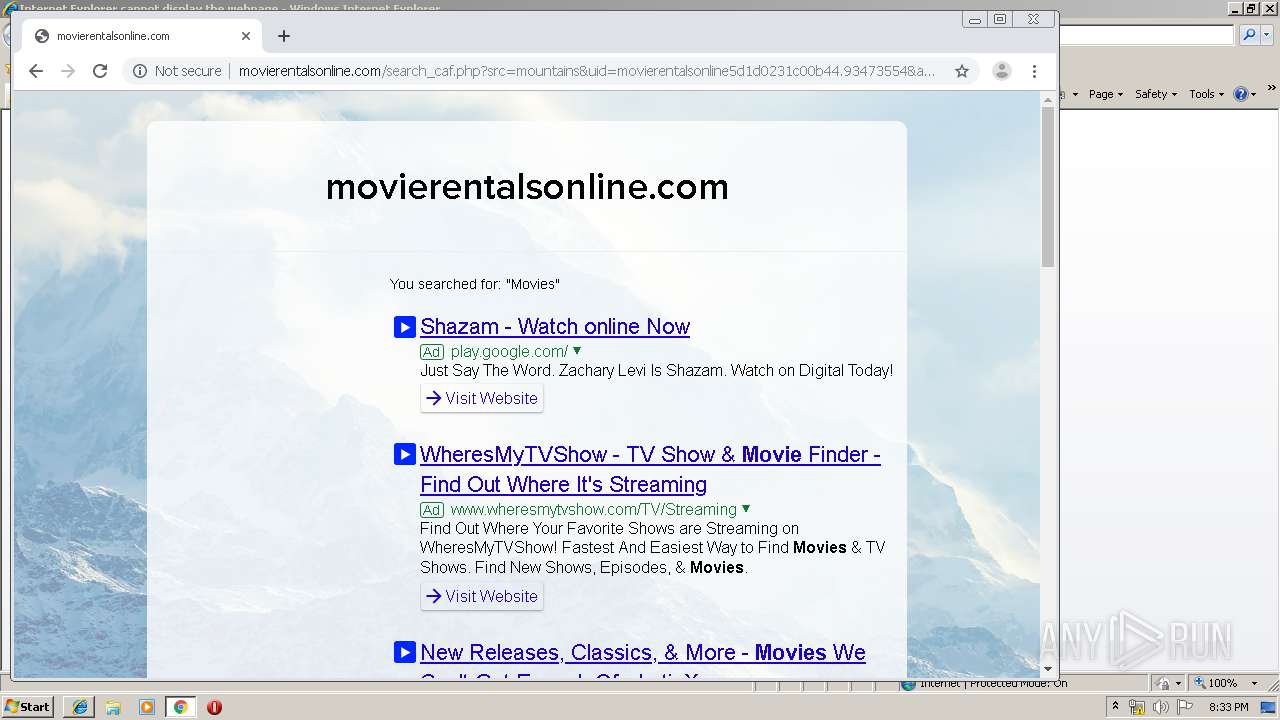Click the Action Center flag tray icon
Screen dimensions: 1280x720
click(1185, 707)
